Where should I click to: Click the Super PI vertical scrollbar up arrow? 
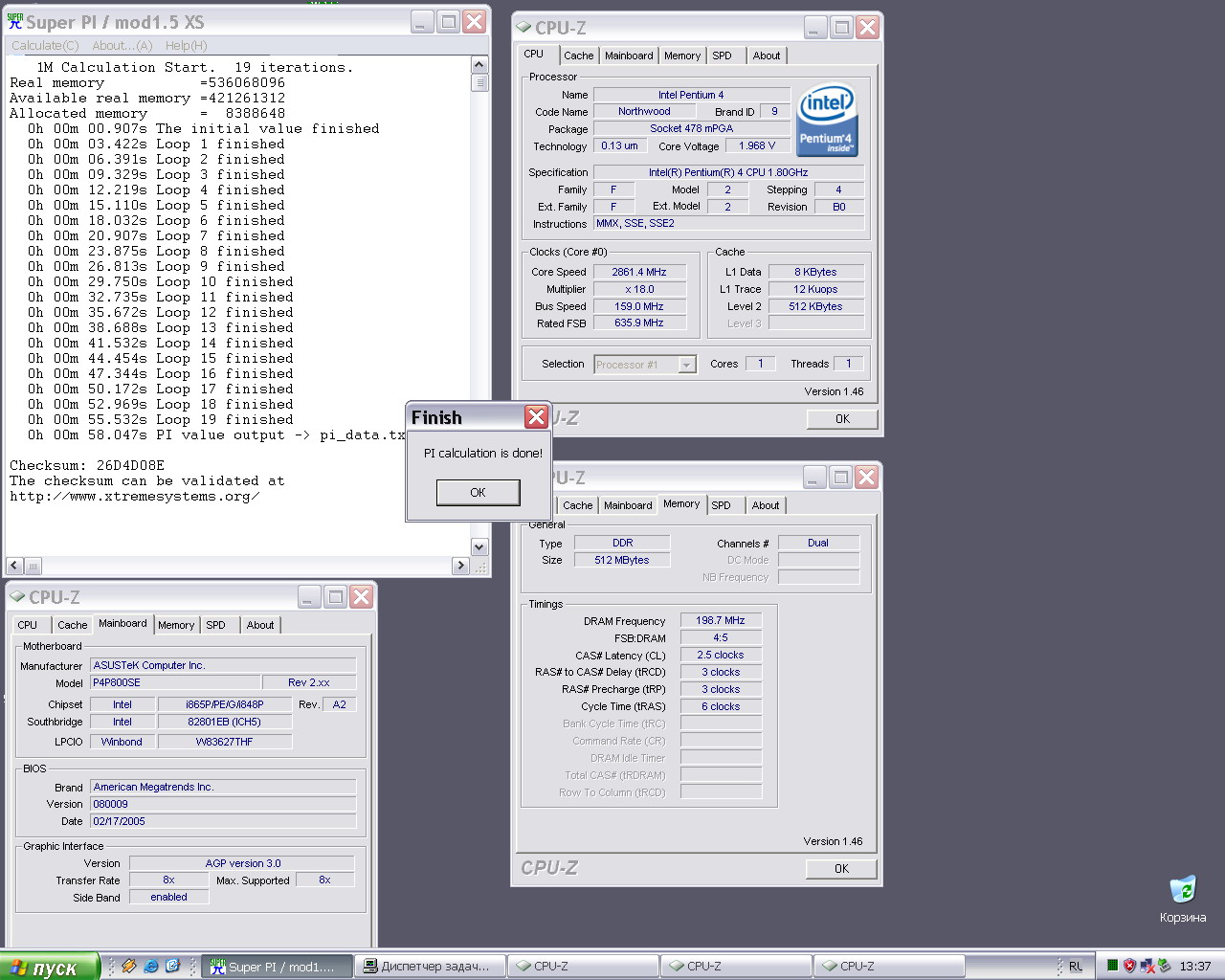(x=480, y=65)
